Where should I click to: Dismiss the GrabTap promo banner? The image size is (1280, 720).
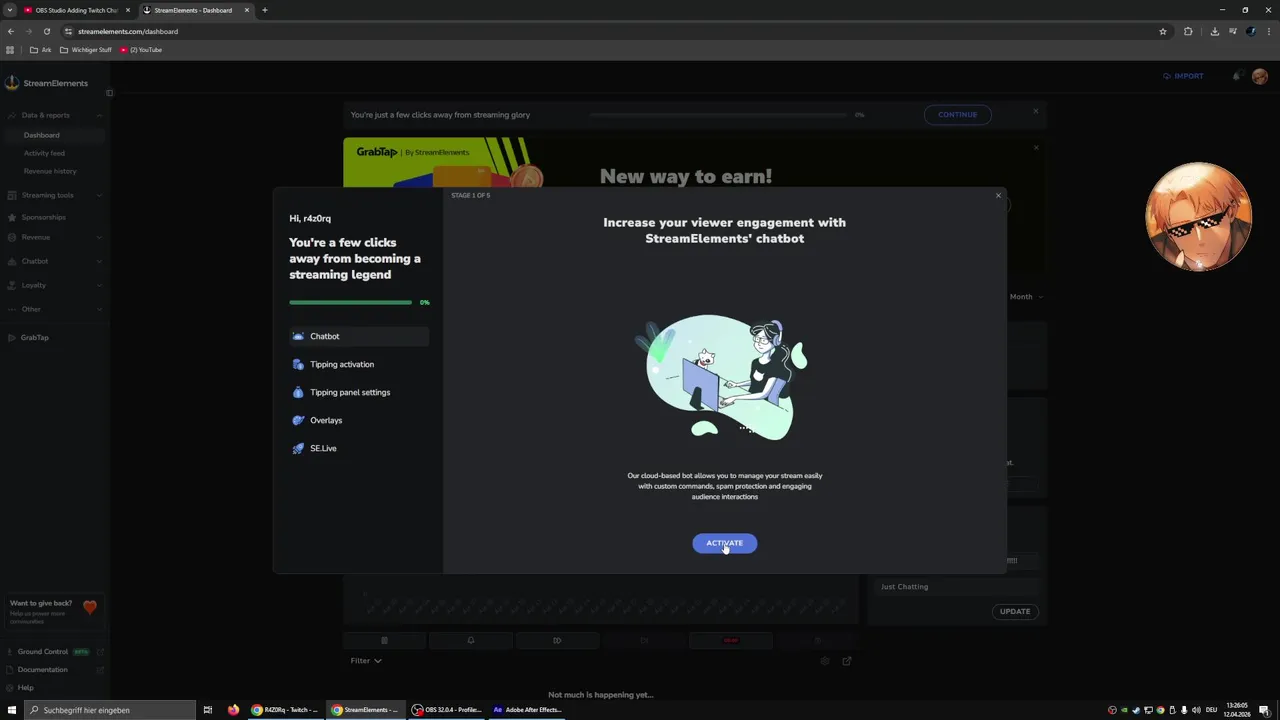pyautogui.click(x=1036, y=148)
